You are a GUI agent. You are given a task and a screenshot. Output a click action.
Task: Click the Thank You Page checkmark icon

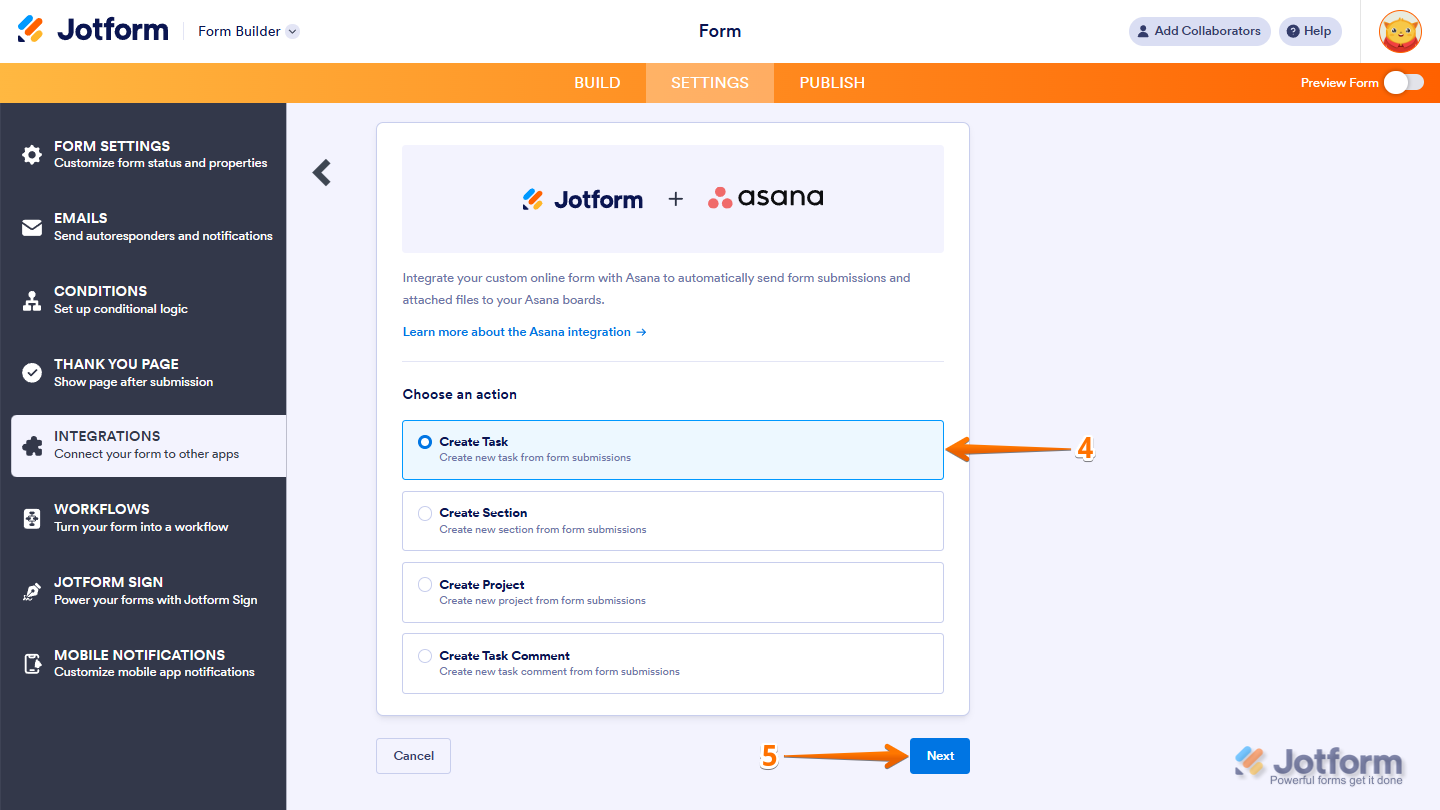point(32,371)
